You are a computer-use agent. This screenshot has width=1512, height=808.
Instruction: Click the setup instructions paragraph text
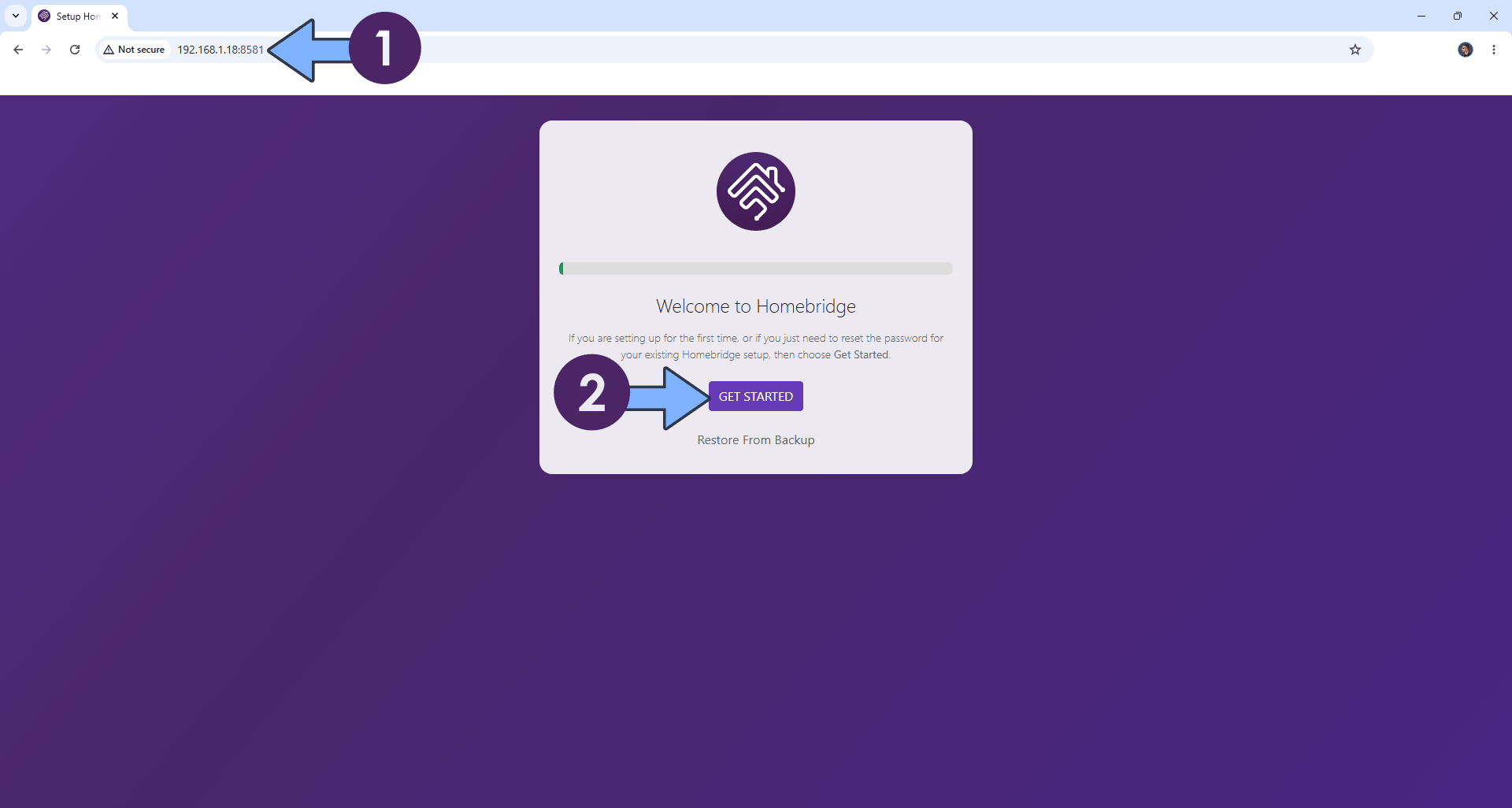coord(755,347)
